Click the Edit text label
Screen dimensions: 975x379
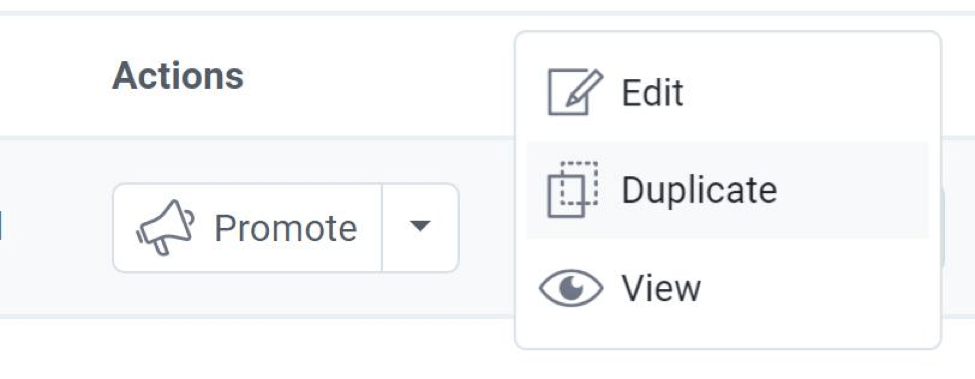click(652, 93)
